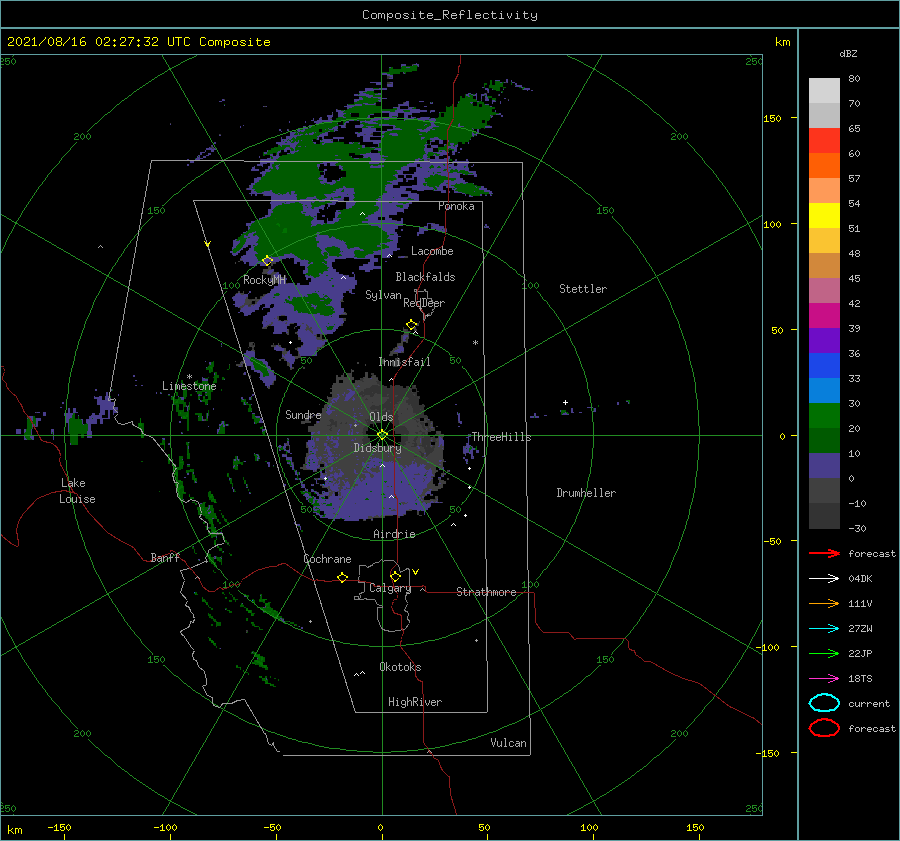This screenshot has height=841, width=900.
Task: Click the ThreeHills label on map
Action: click(x=501, y=437)
